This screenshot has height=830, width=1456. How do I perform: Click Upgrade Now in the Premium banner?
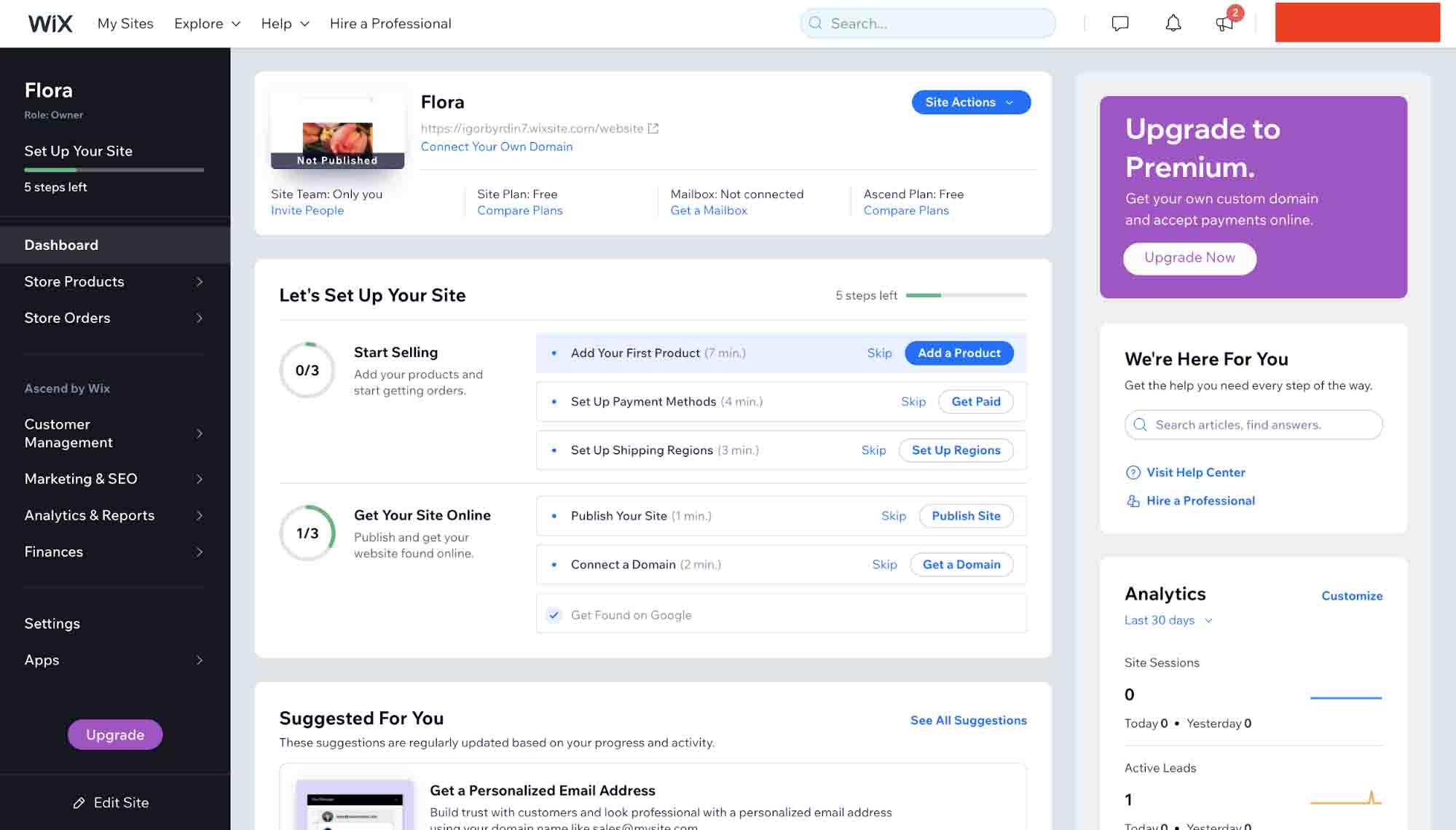coord(1189,258)
